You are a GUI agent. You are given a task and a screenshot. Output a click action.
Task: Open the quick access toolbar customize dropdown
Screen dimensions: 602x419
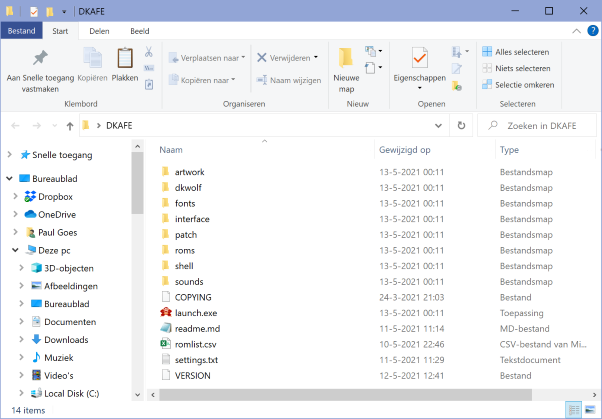64,12
